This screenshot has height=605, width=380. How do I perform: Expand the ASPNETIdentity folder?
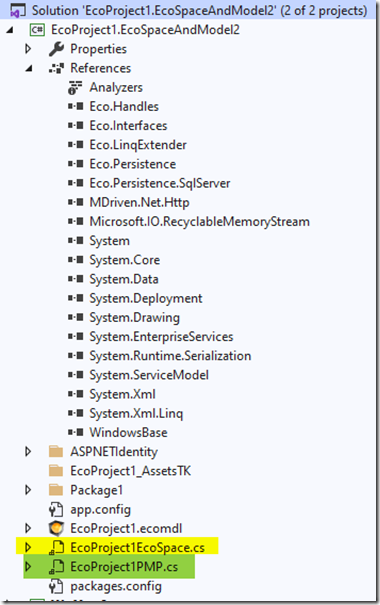[x=28, y=451]
